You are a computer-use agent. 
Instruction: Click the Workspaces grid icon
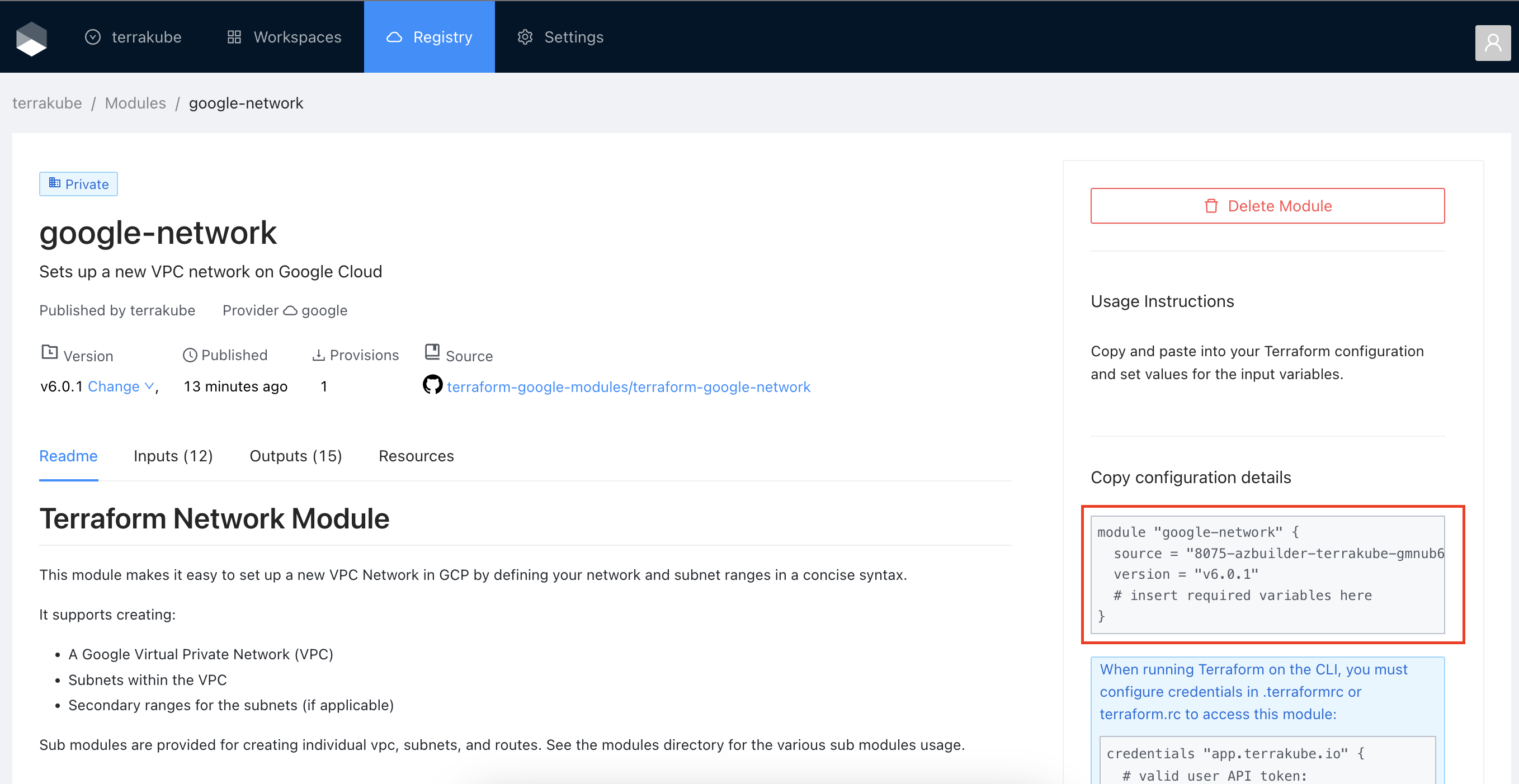(x=234, y=37)
